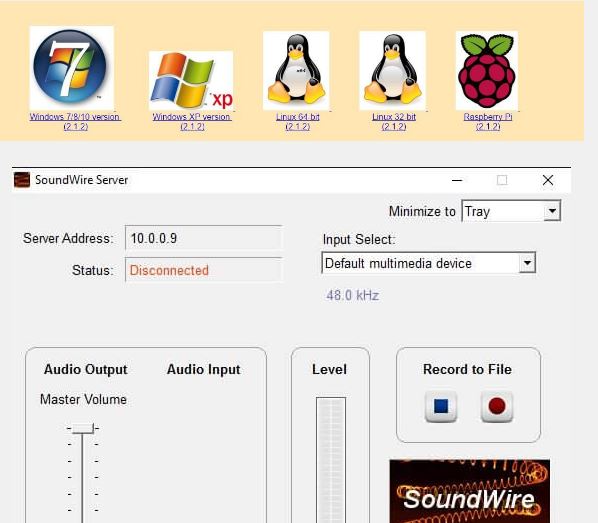Viewport: 598px width, 523px height.
Task: Click the Linux 32 bit penguin icon
Action: tap(392, 71)
